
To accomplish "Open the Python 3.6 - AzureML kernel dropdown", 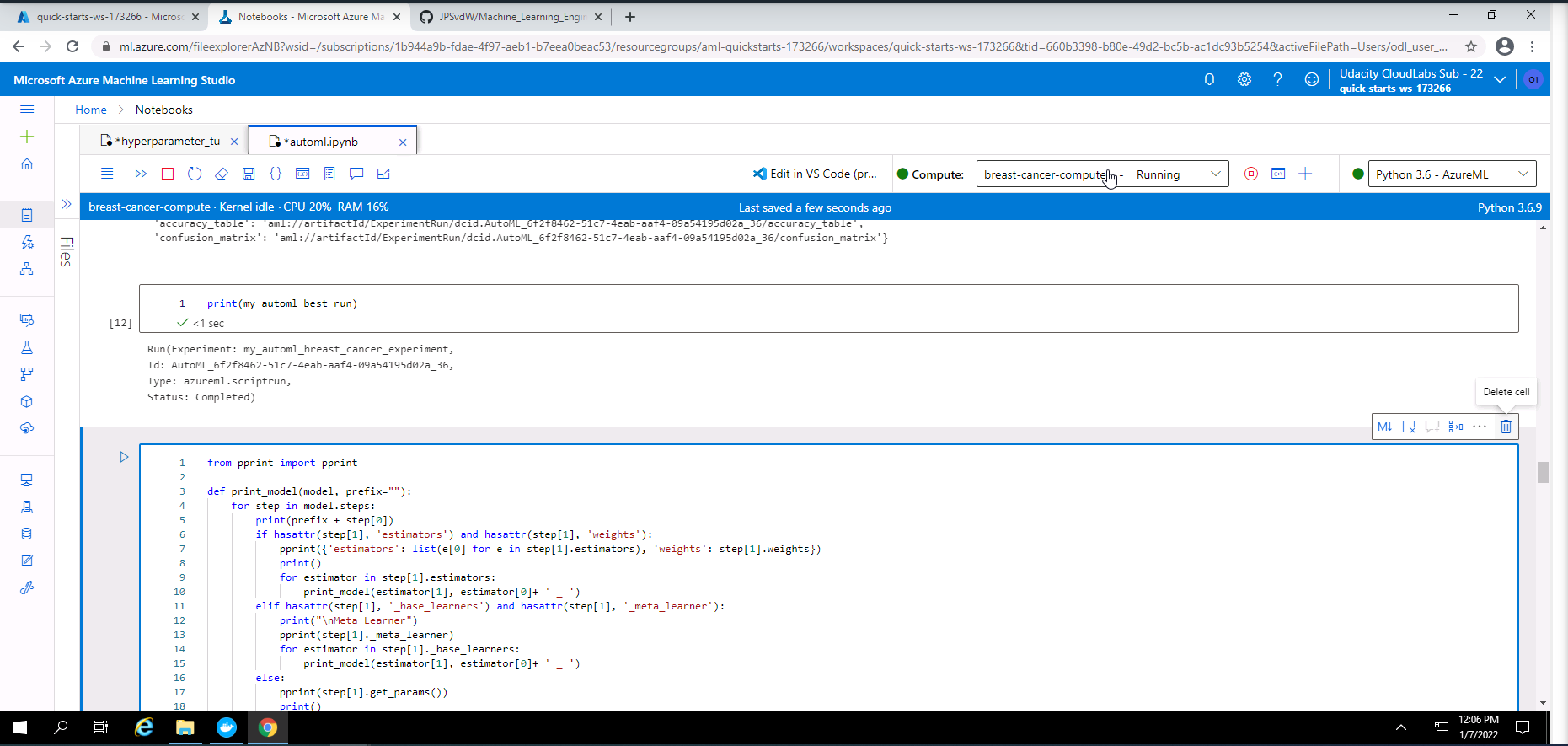I will coord(1452,174).
